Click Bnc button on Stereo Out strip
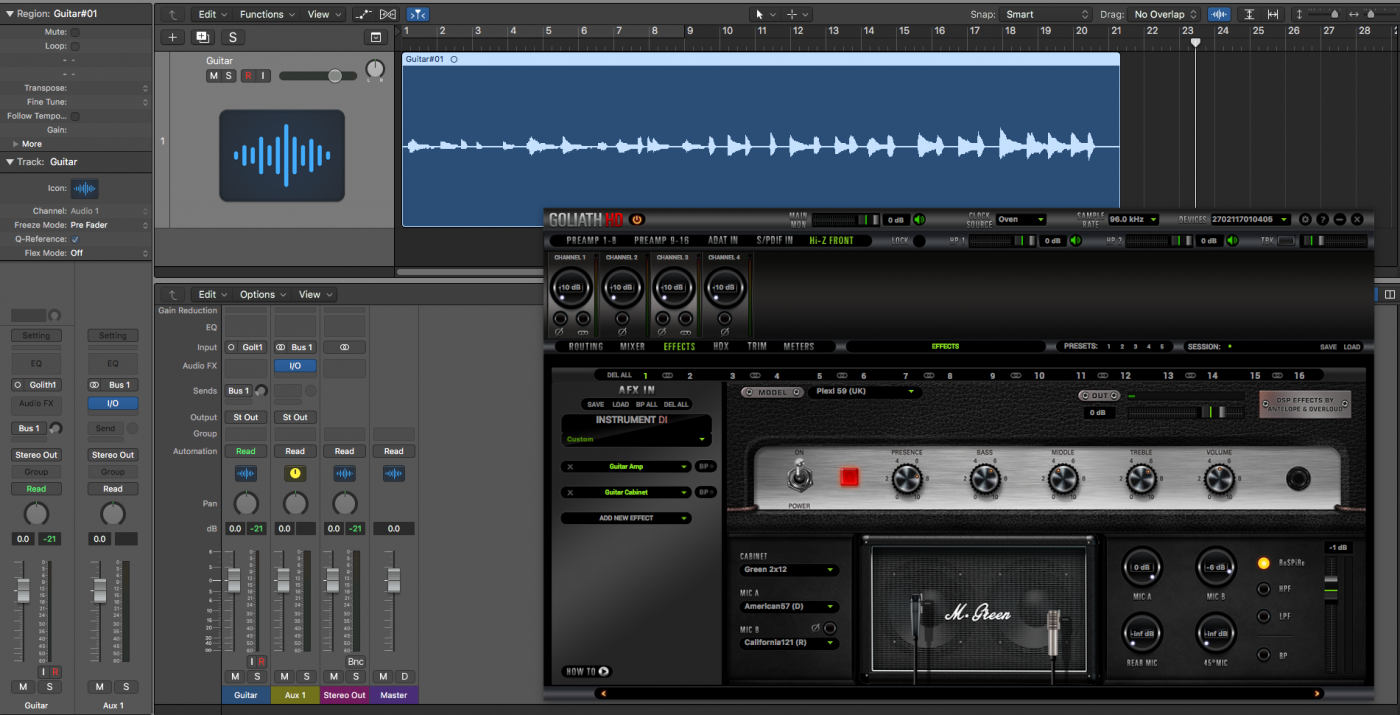1400x715 pixels. [355, 662]
